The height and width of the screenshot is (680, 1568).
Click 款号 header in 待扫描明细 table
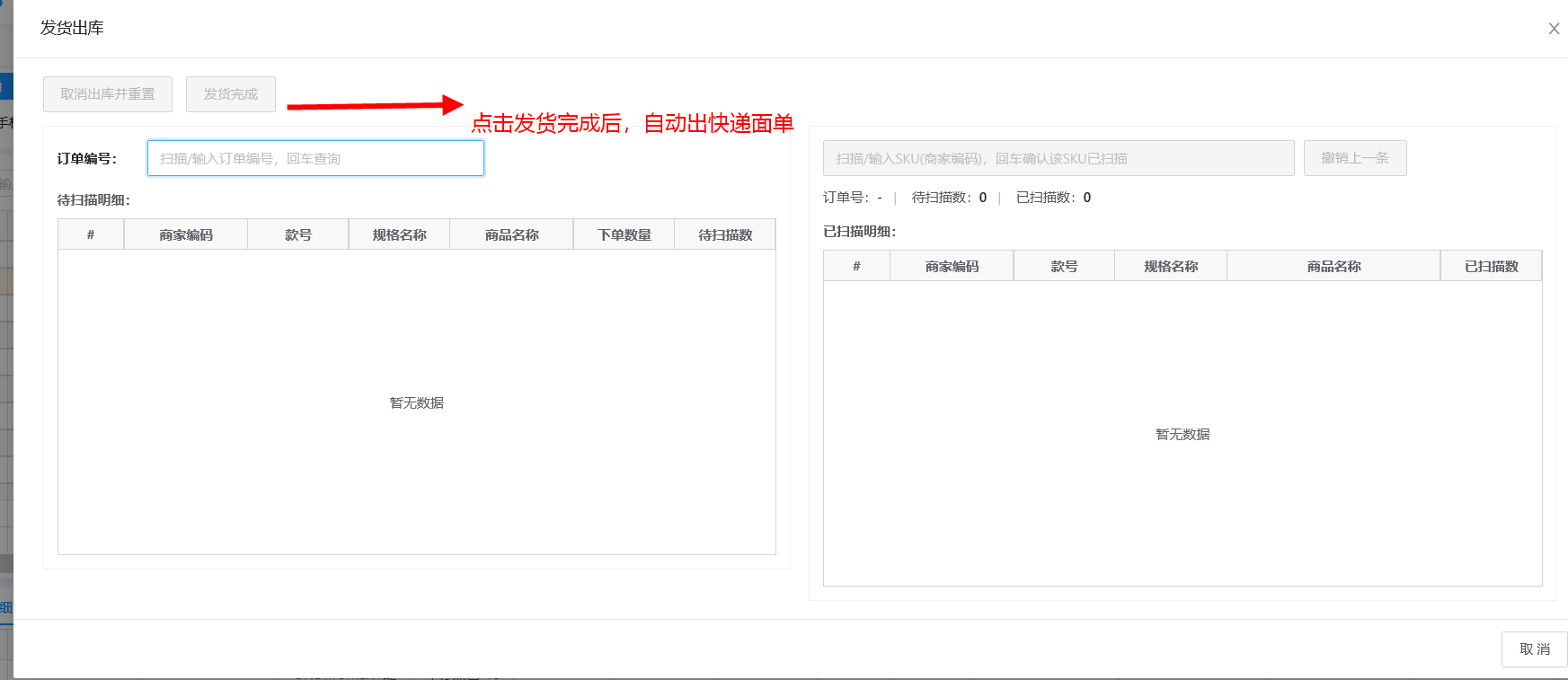pos(298,234)
